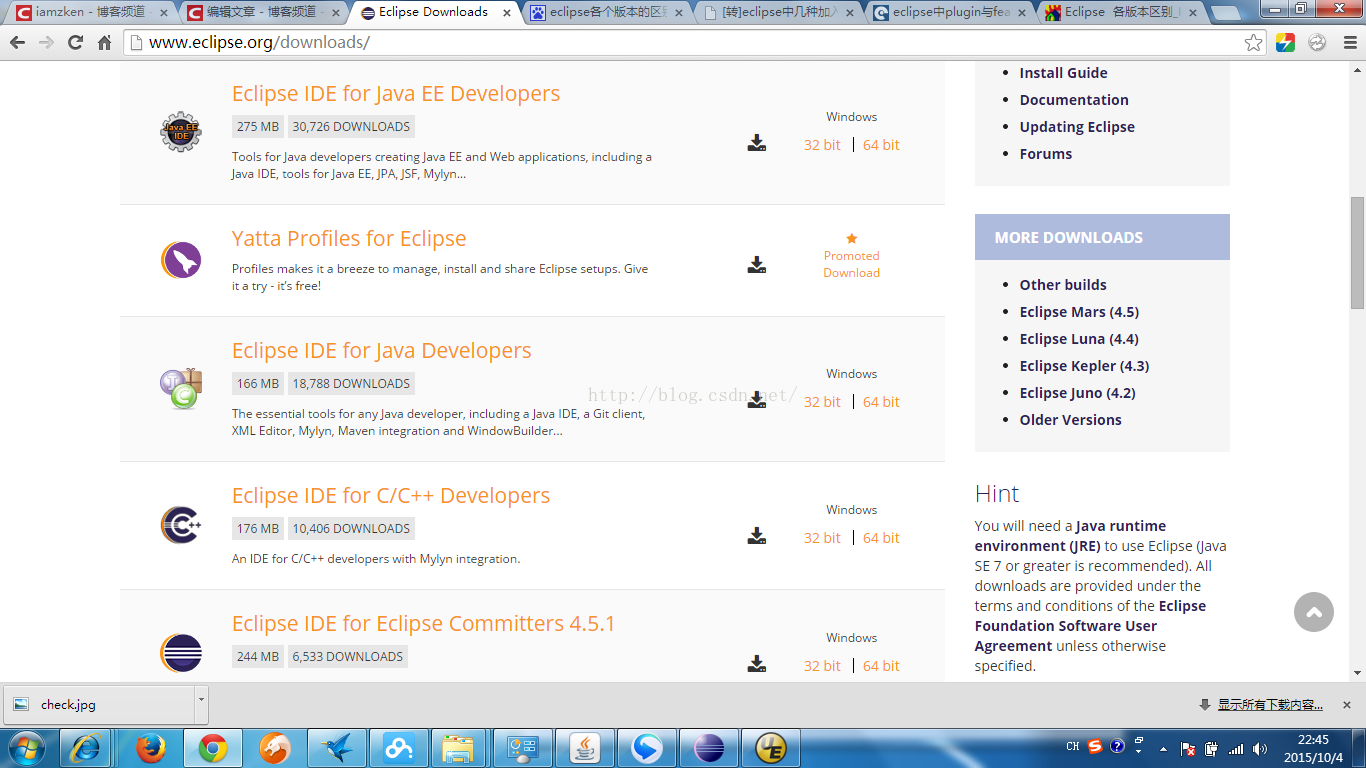Image resolution: width=1366 pixels, height=768 pixels.
Task: Click the Promoted Download link
Action: 851,264
